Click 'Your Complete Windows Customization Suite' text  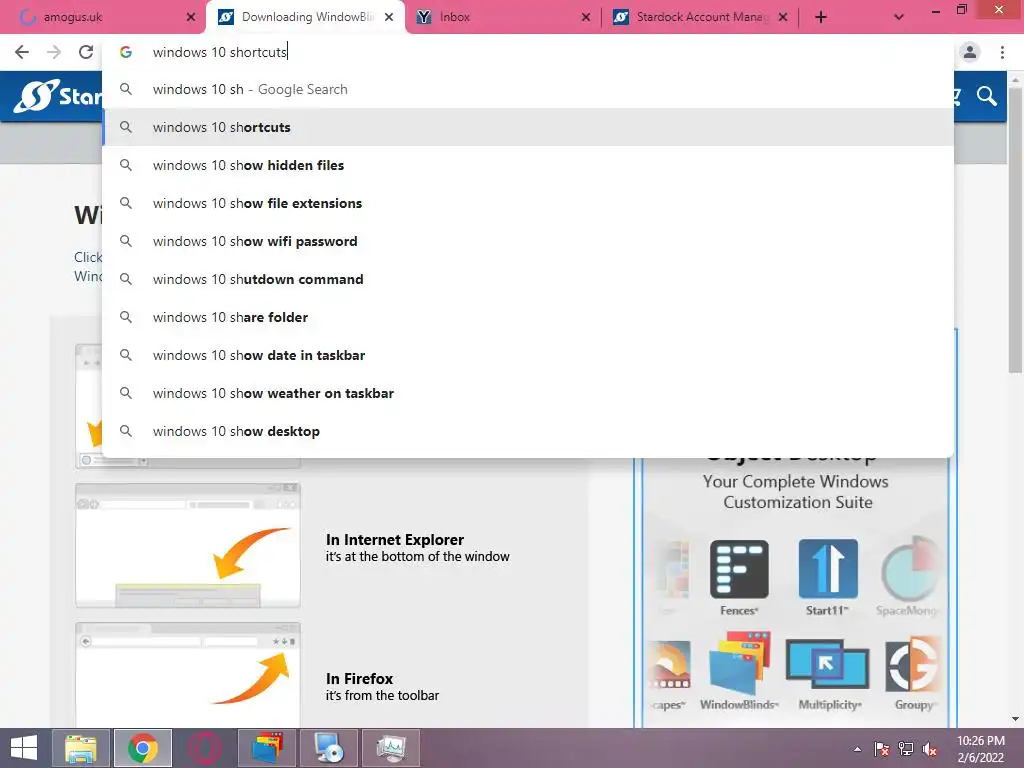click(796, 492)
